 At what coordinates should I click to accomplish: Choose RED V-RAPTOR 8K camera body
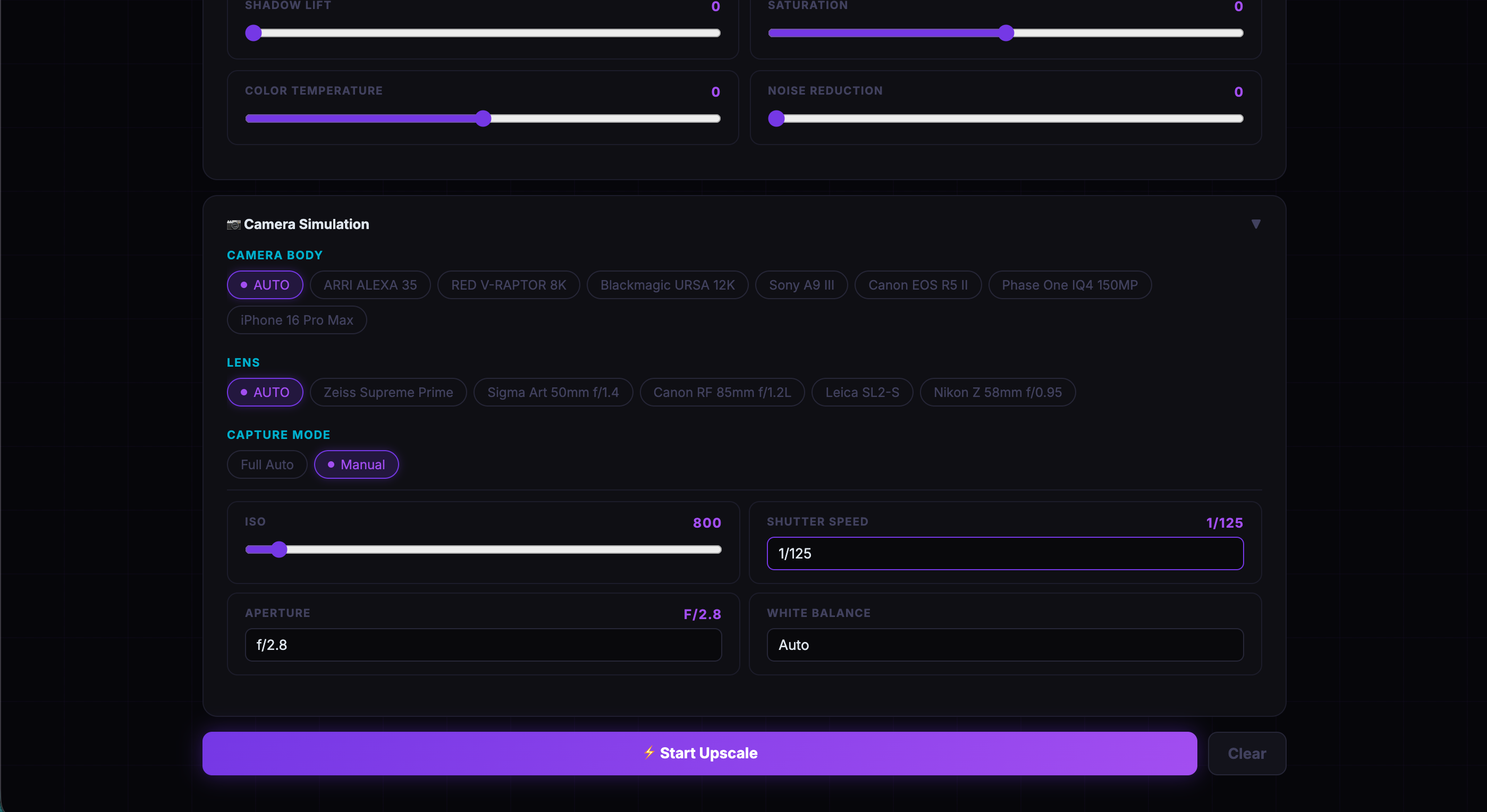coord(509,285)
